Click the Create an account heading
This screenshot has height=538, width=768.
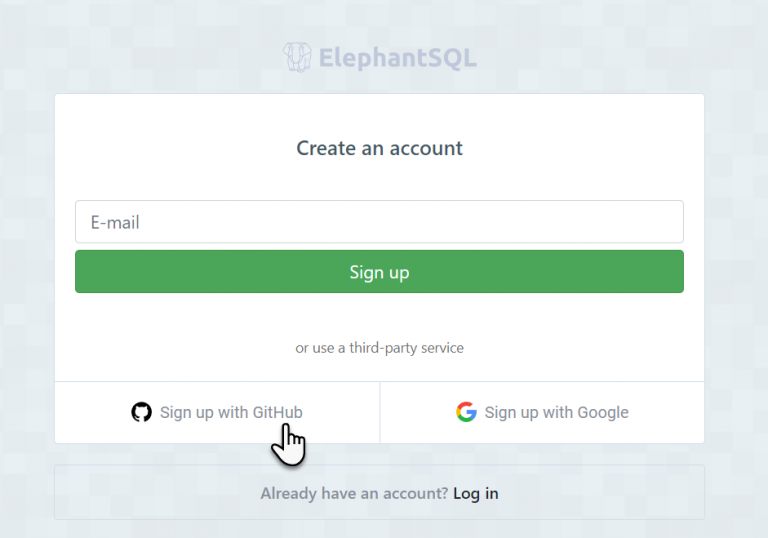(379, 148)
